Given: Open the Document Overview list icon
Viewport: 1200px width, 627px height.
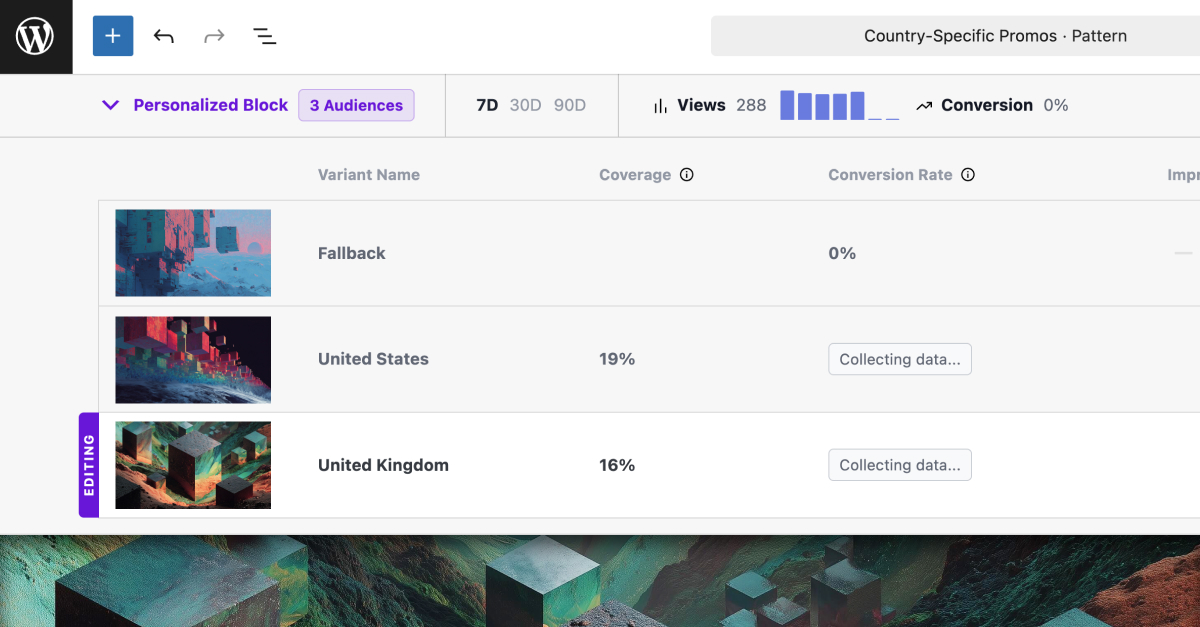Looking at the screenshot, I should click(x=264, y=36).
